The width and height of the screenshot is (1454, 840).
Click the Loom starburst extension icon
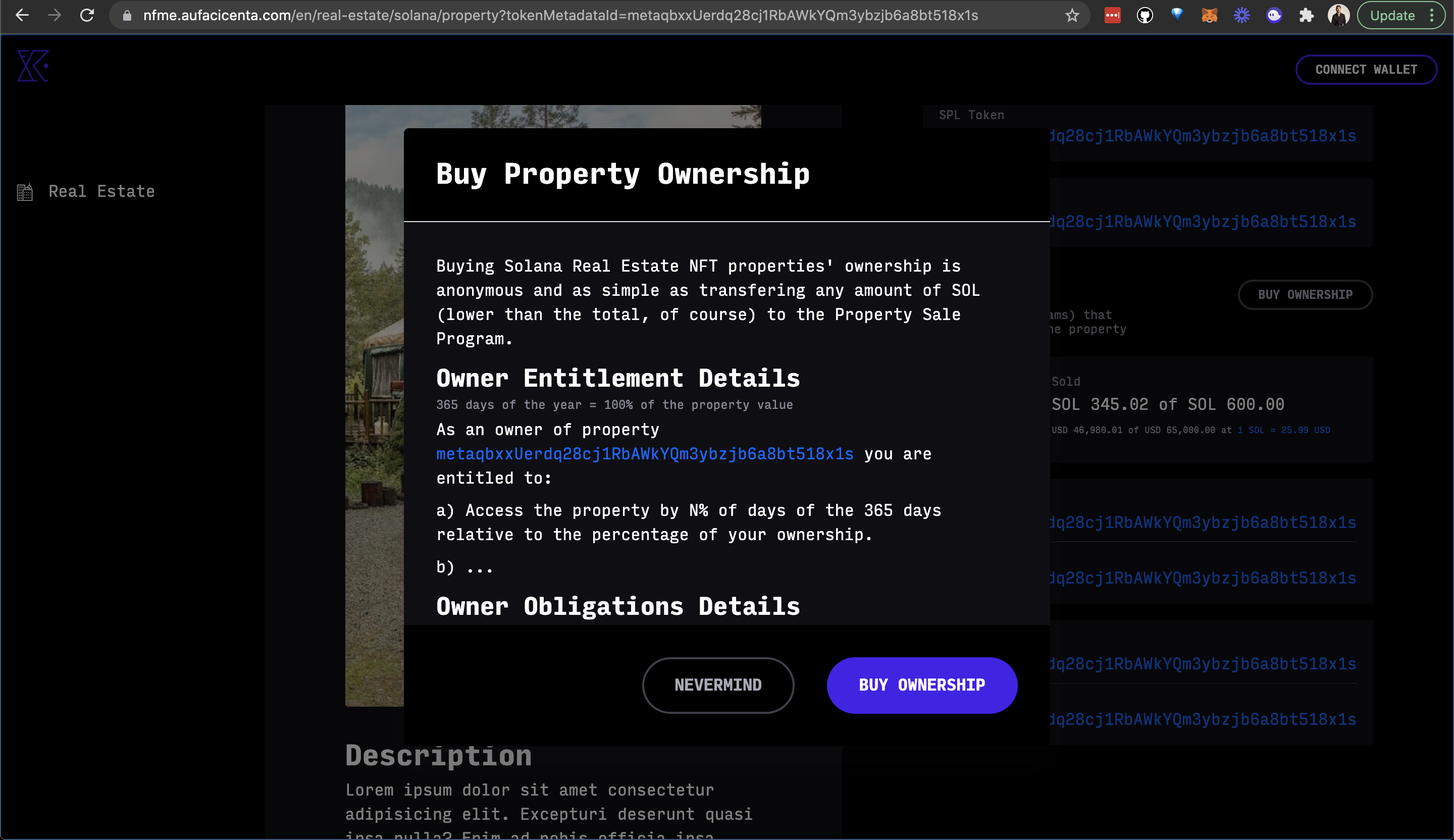click(x=1241, y=16)
